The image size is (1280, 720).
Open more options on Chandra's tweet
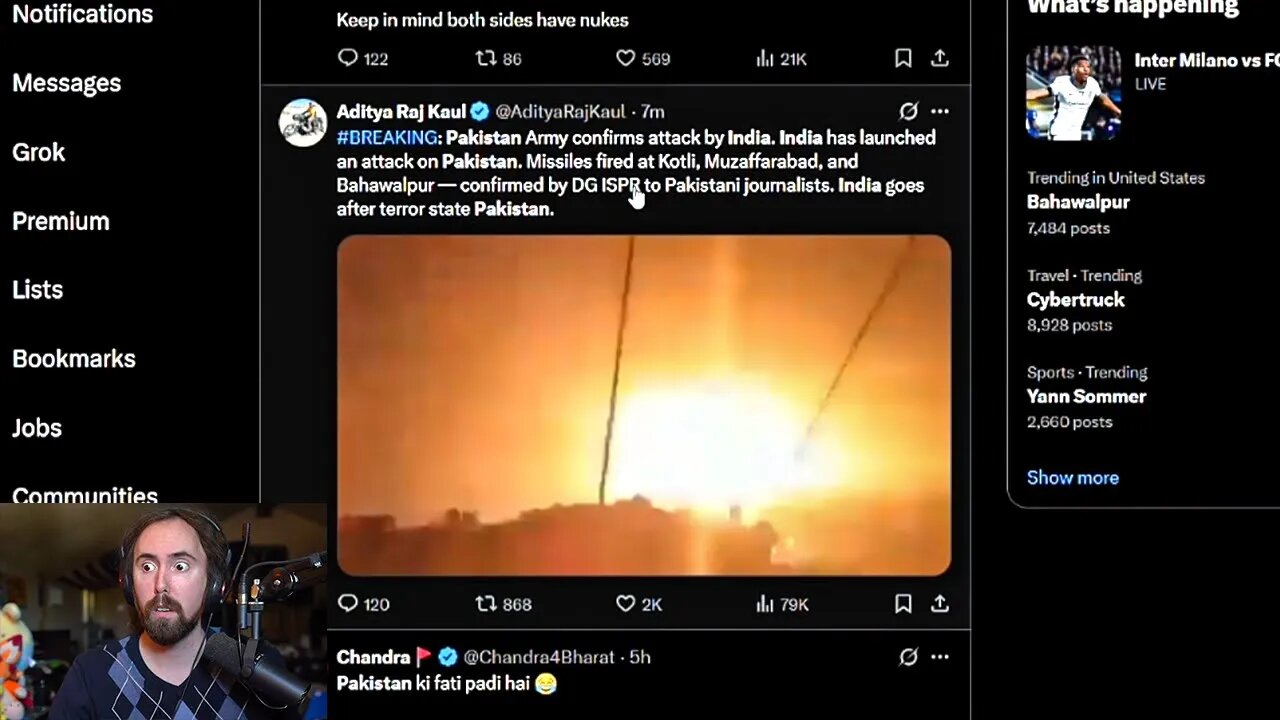pyautogui.click(x=940, y=657)
